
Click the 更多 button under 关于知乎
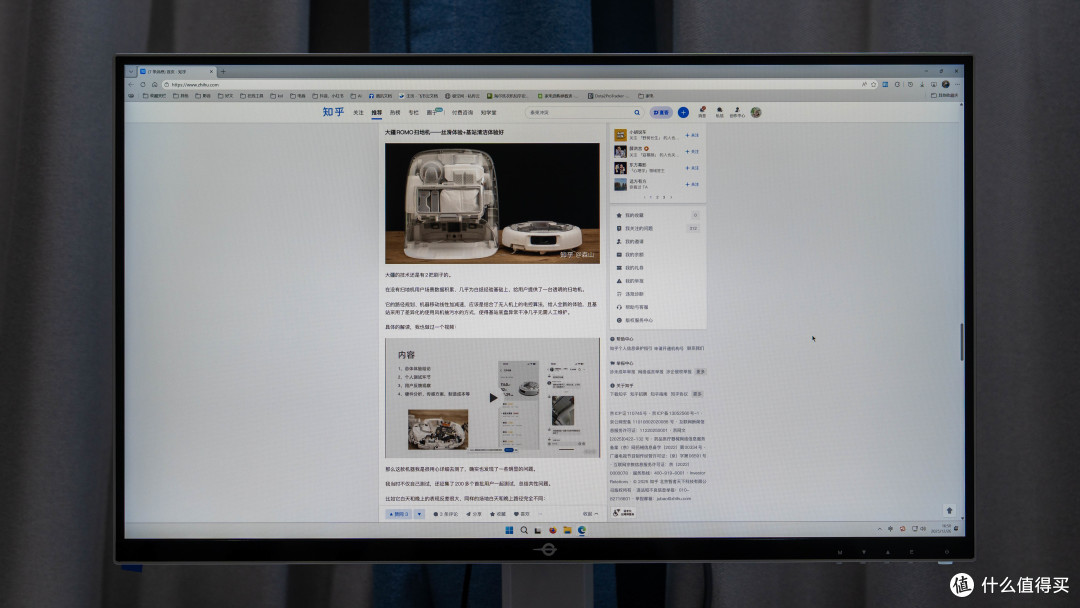pyautogui.click(x=697, y=395)
